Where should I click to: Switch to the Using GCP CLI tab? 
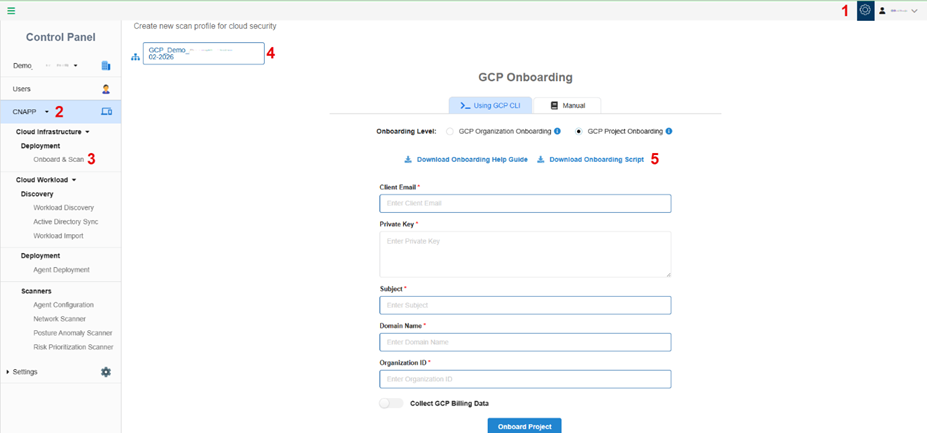(490, 105)
